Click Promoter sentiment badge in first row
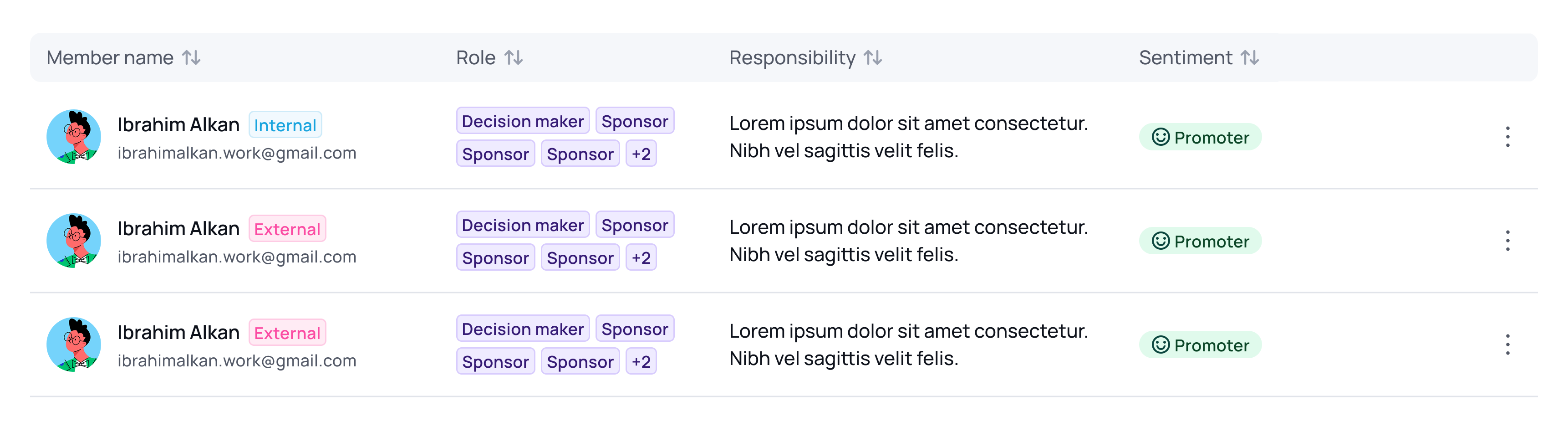Image resolution: width=1568 pixels, height=432 pixels. click(x=1200, y=138)
